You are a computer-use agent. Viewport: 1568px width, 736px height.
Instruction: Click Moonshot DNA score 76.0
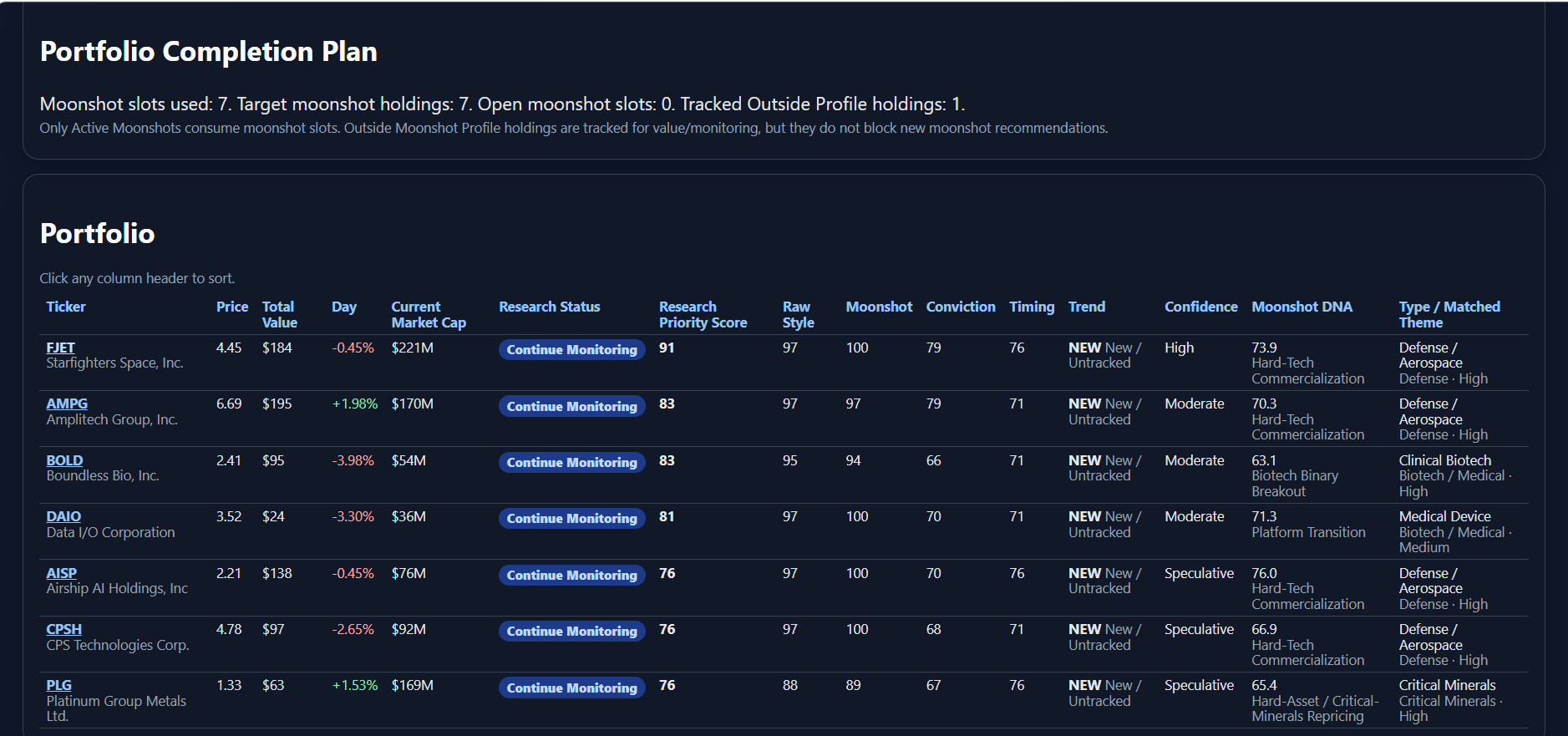1264,573
